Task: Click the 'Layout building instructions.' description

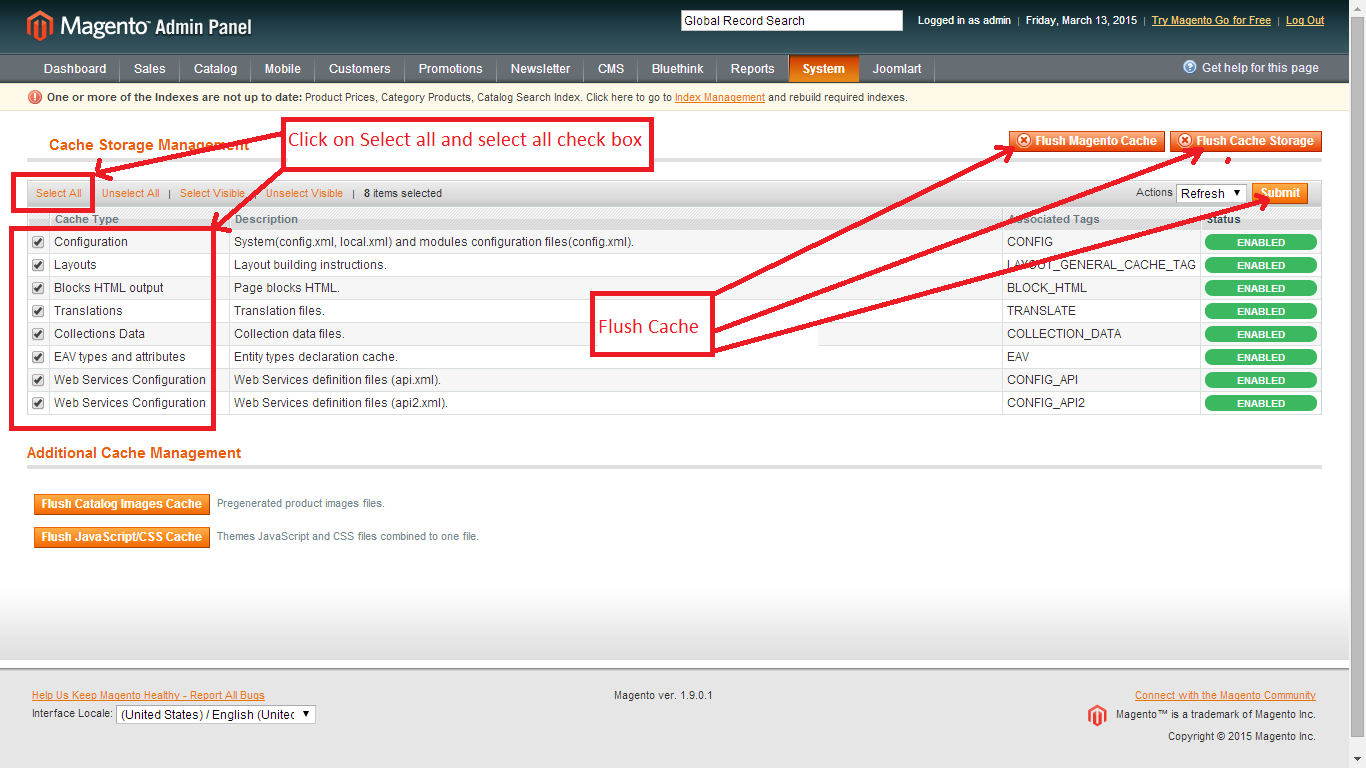Action: click(x=310, y=265)
